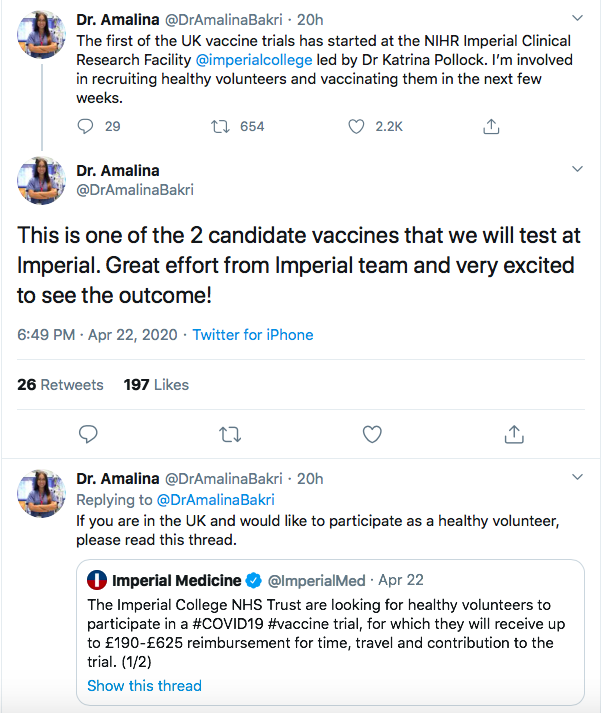
Task: Click the Twitter for iPhone source link
Action: tap(253, 335)
